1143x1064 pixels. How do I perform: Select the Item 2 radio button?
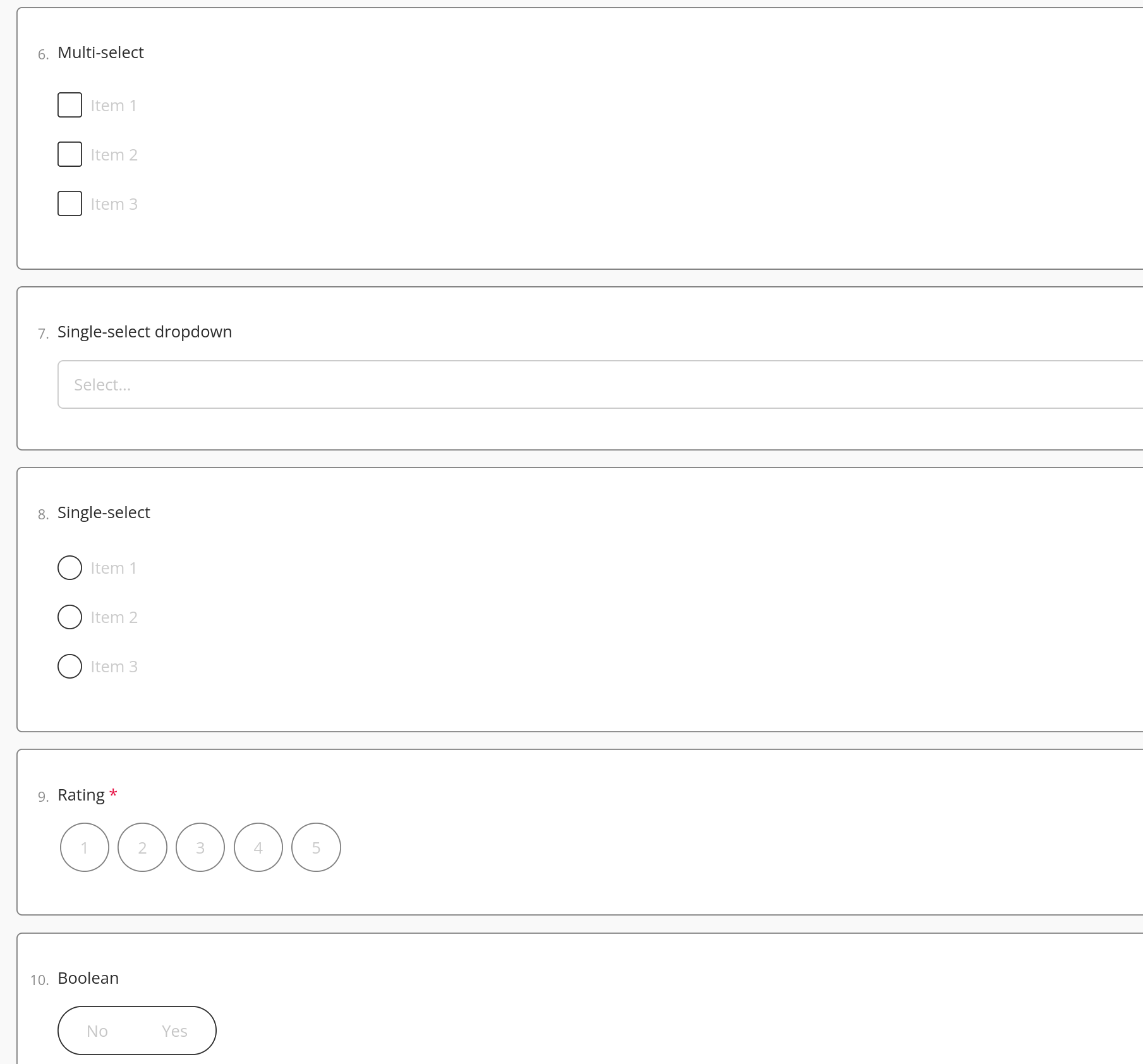click(x=70, y=617)
